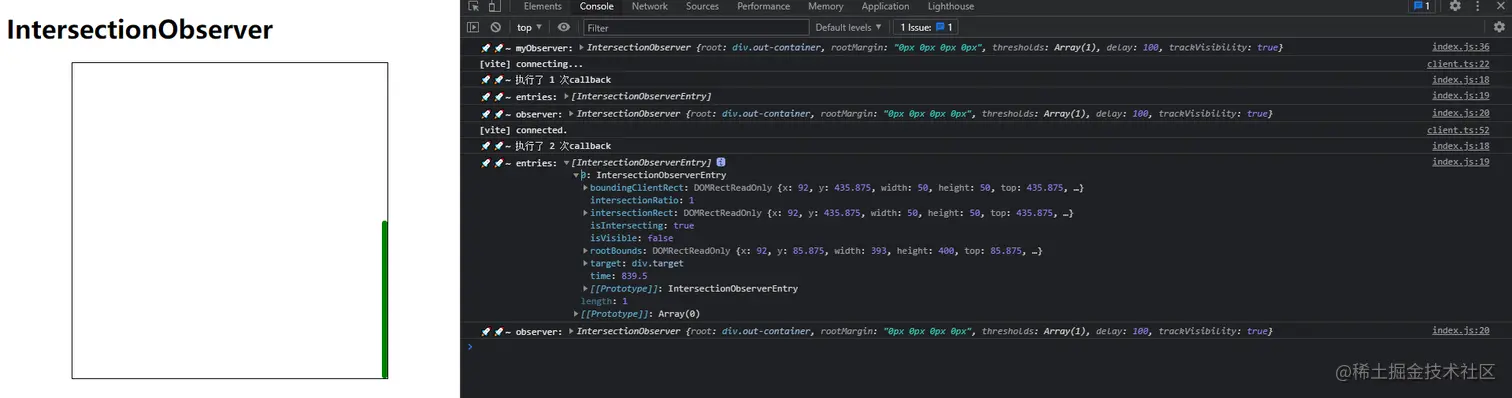This screenshot has height=398, width=1512.
Task: Open DevTools settings gear in the tab bar
Action: [1455, 6]
